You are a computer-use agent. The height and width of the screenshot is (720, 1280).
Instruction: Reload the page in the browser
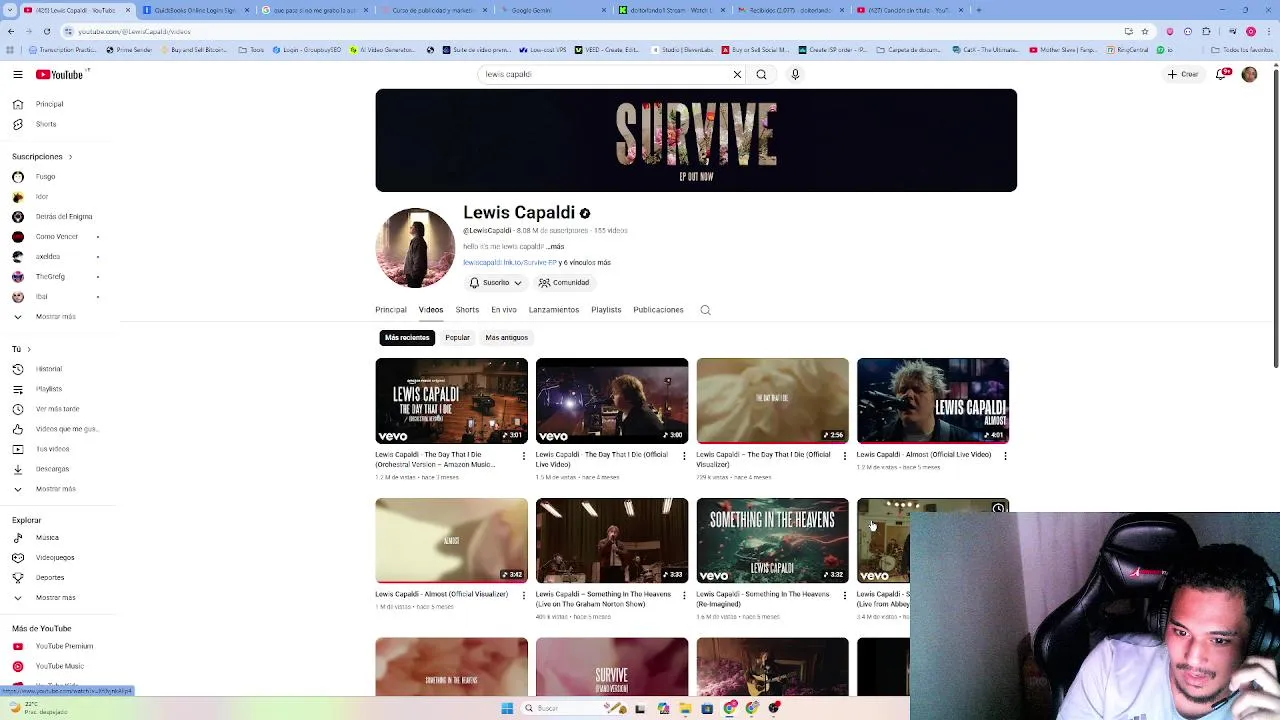(x=46, y=31)
